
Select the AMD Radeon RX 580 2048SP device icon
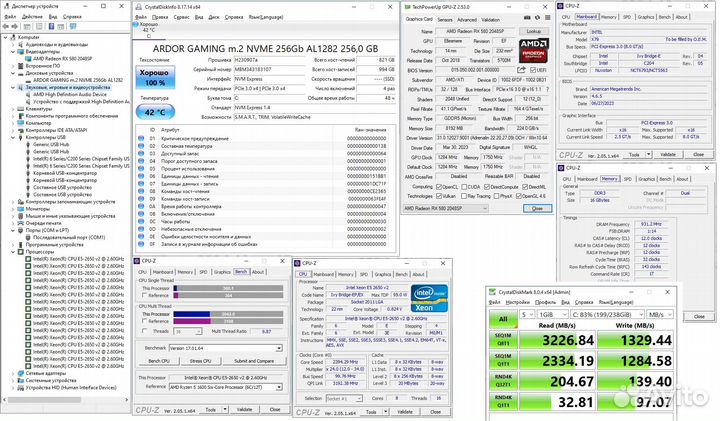point(28,59)
